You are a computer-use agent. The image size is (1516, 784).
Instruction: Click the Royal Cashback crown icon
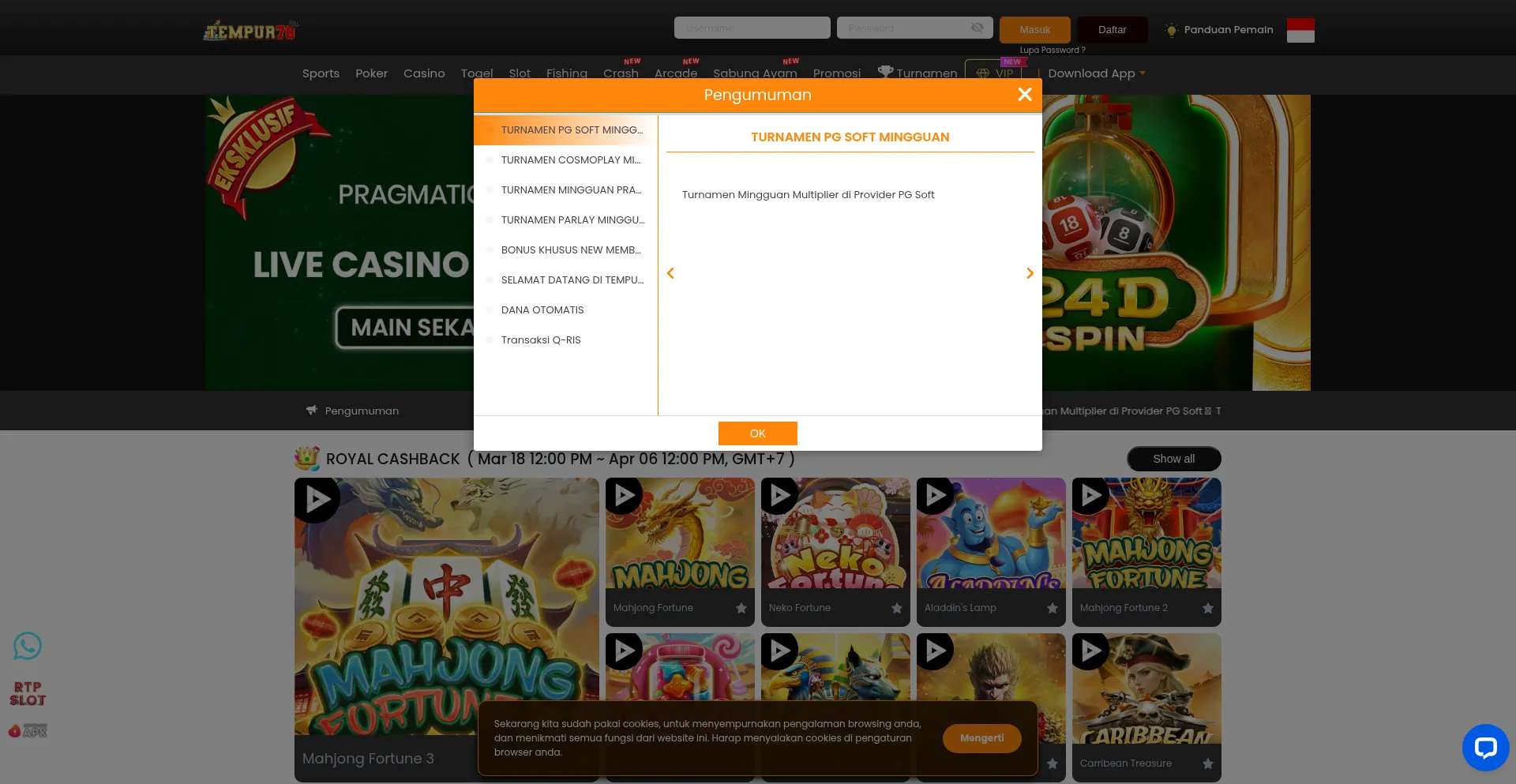click(x=307, y=458)
